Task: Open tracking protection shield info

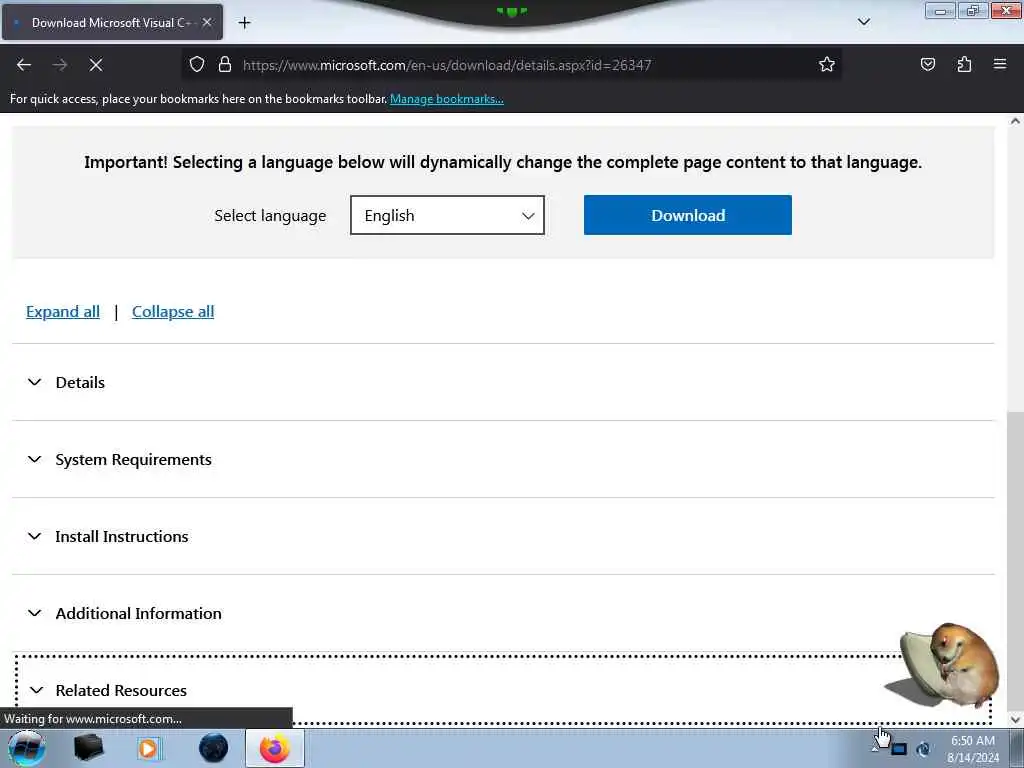Action: pos(197,65)
